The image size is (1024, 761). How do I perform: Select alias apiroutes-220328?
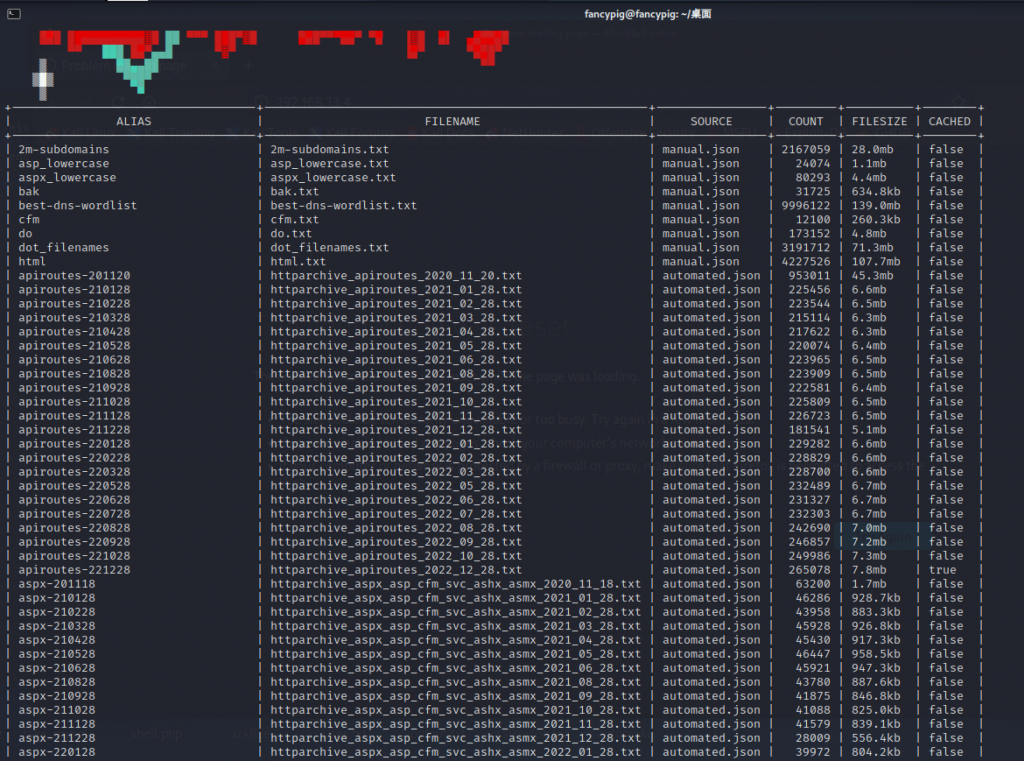pyautogui.click(x=74, y=472)
